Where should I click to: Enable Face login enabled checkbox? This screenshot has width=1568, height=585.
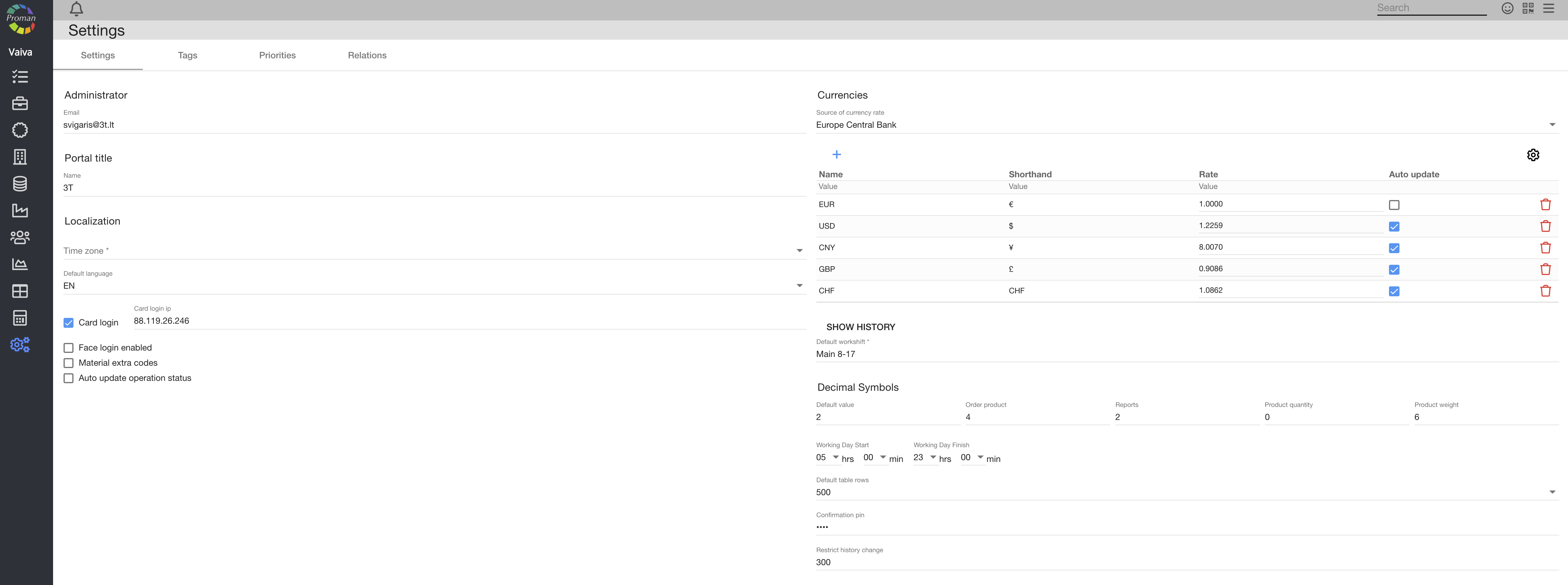(69, 348)
